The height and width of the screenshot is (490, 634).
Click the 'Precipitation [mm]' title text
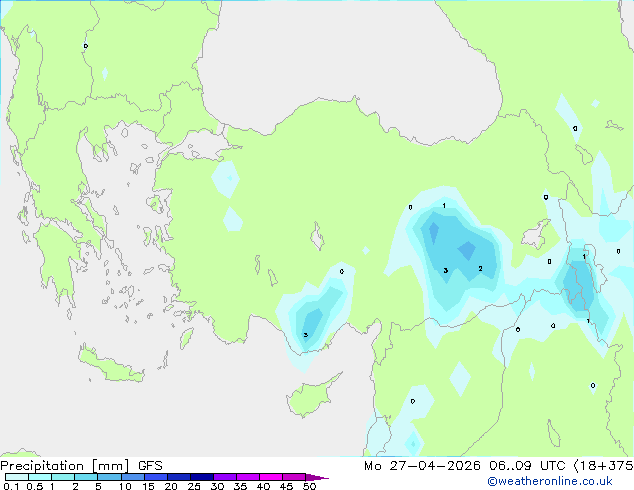click(x=65, y=466)
